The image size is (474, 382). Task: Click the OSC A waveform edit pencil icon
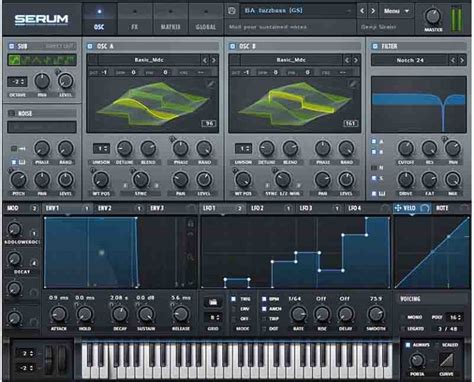[210, 84]
